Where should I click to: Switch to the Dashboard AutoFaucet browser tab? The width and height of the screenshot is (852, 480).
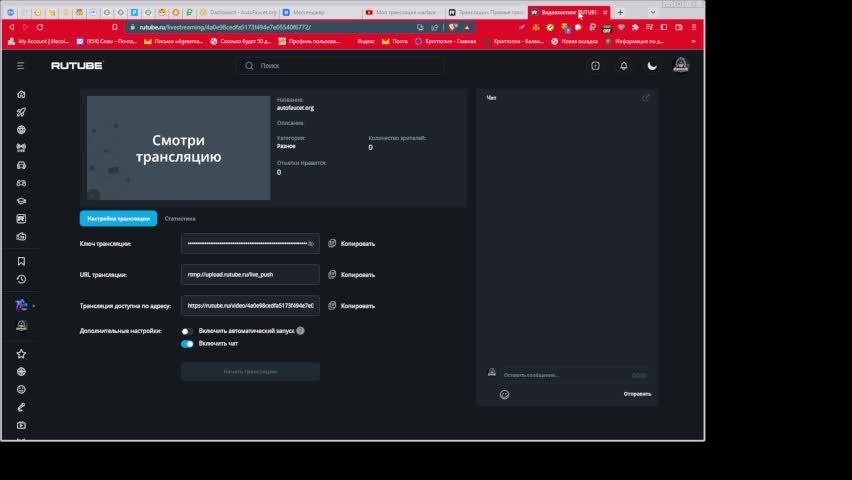238,12
